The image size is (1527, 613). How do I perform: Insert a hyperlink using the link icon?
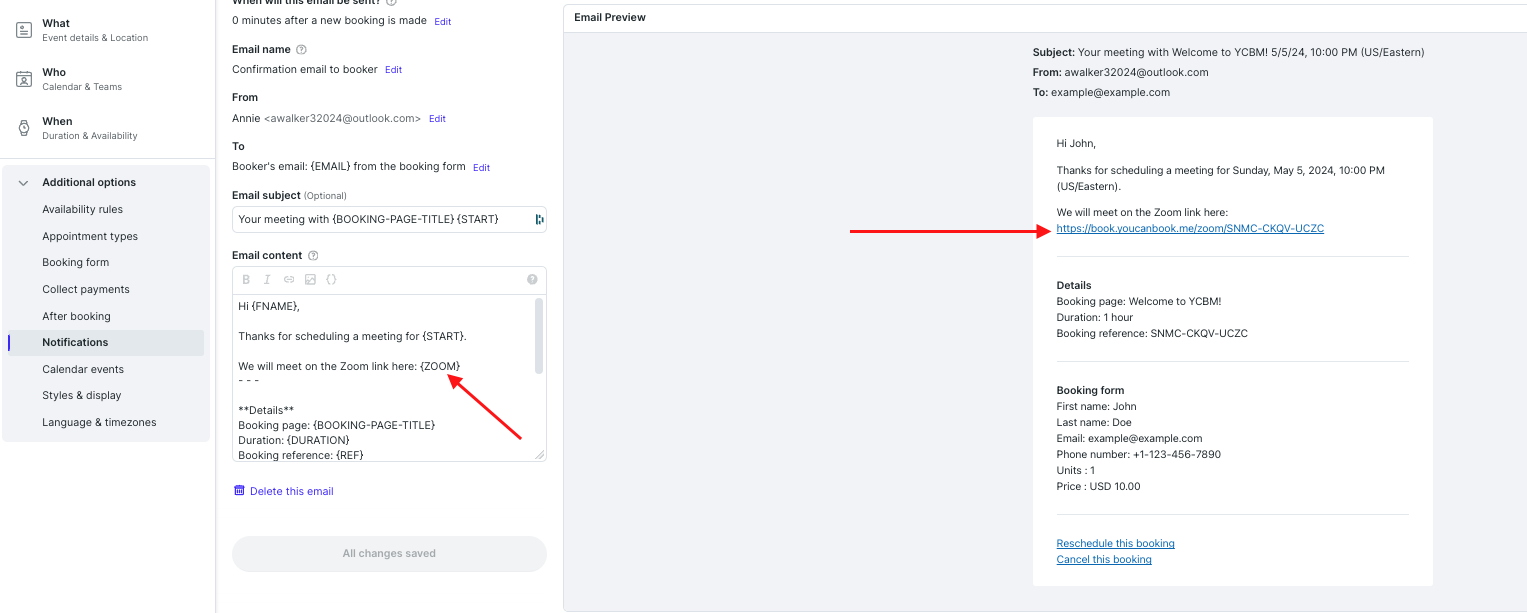pyautogui.click(x=289, y=279)
